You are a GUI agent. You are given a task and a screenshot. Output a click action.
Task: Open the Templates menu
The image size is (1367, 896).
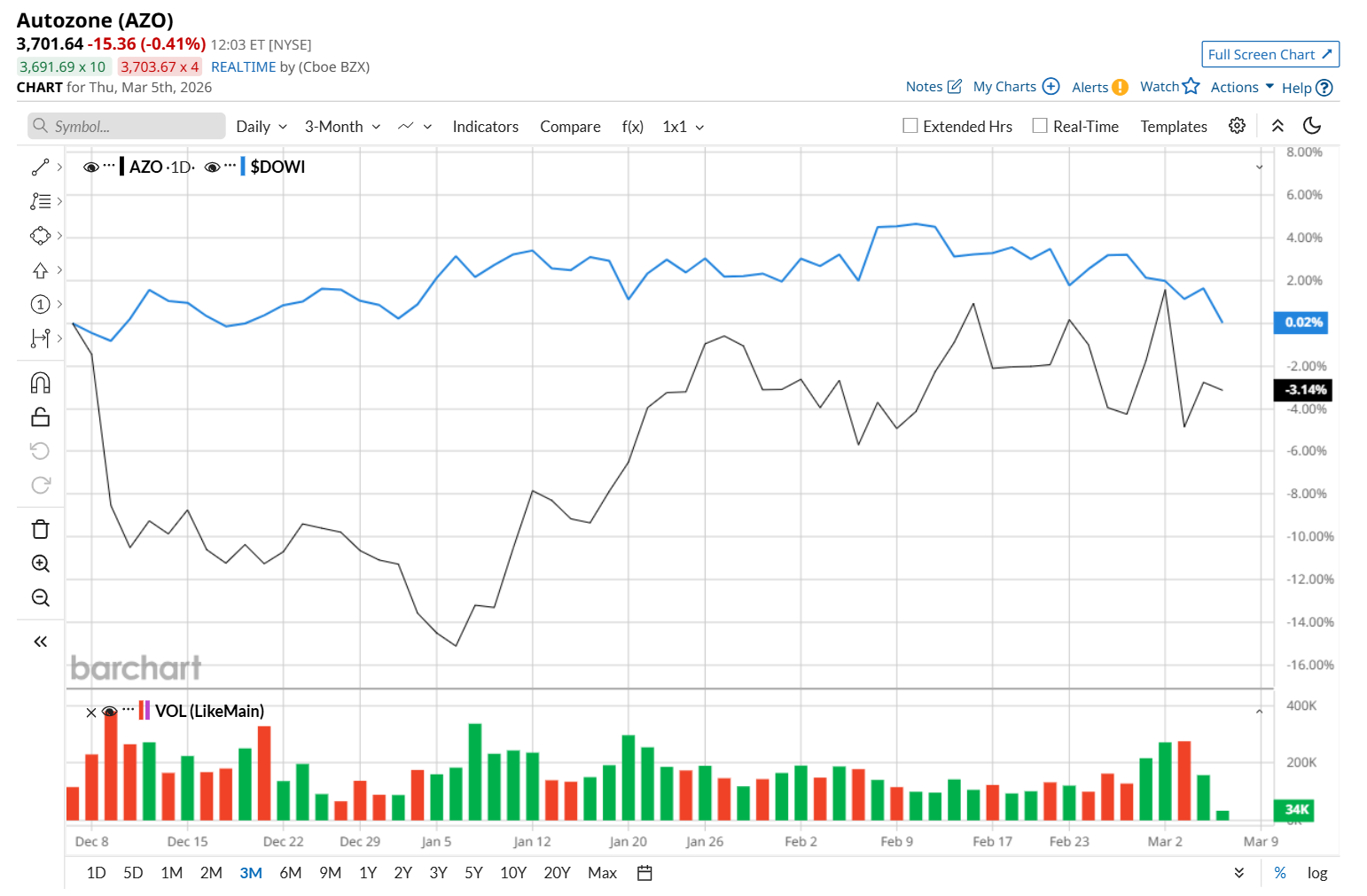[1174, 127]
